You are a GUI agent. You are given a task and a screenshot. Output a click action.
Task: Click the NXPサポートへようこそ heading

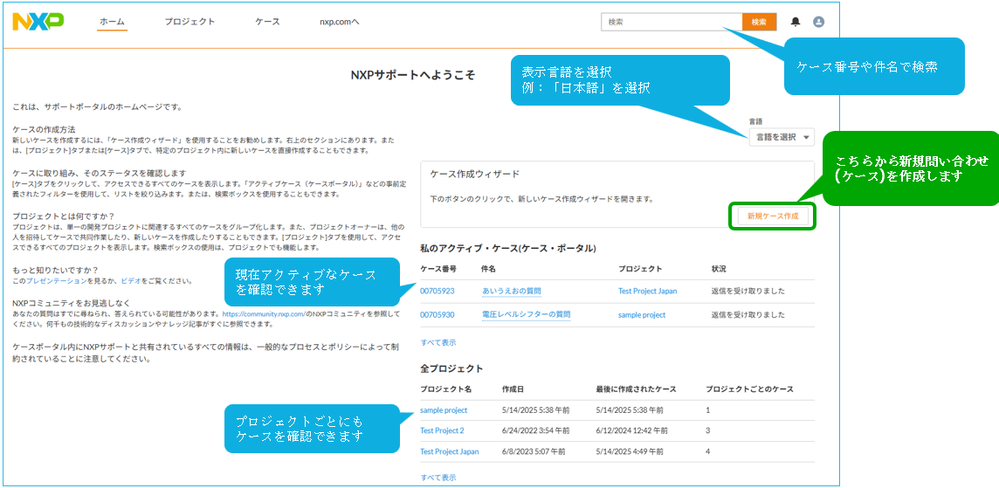click(x=413, y=75)
